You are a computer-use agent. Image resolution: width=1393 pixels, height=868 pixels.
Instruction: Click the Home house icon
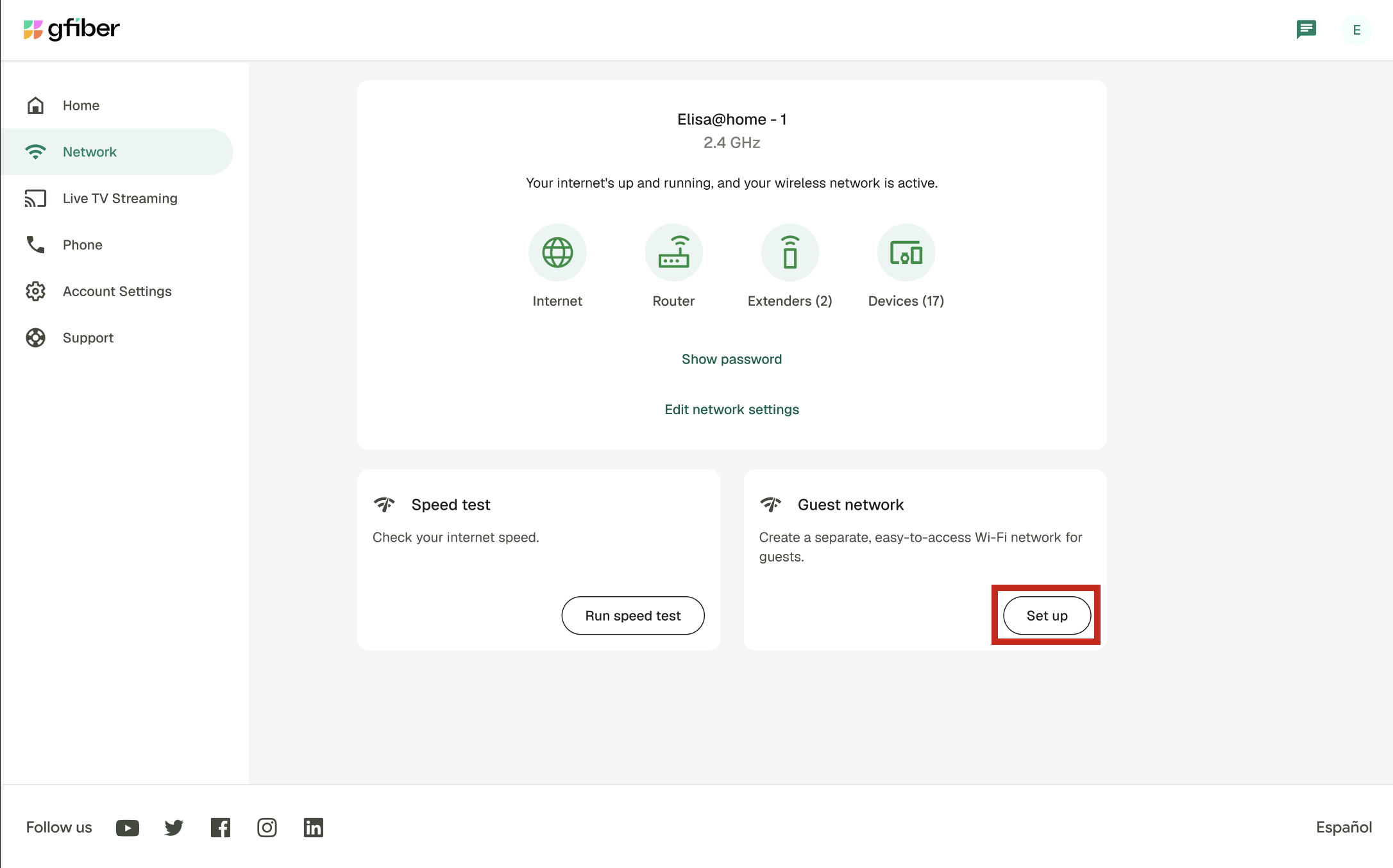(35, 105)
